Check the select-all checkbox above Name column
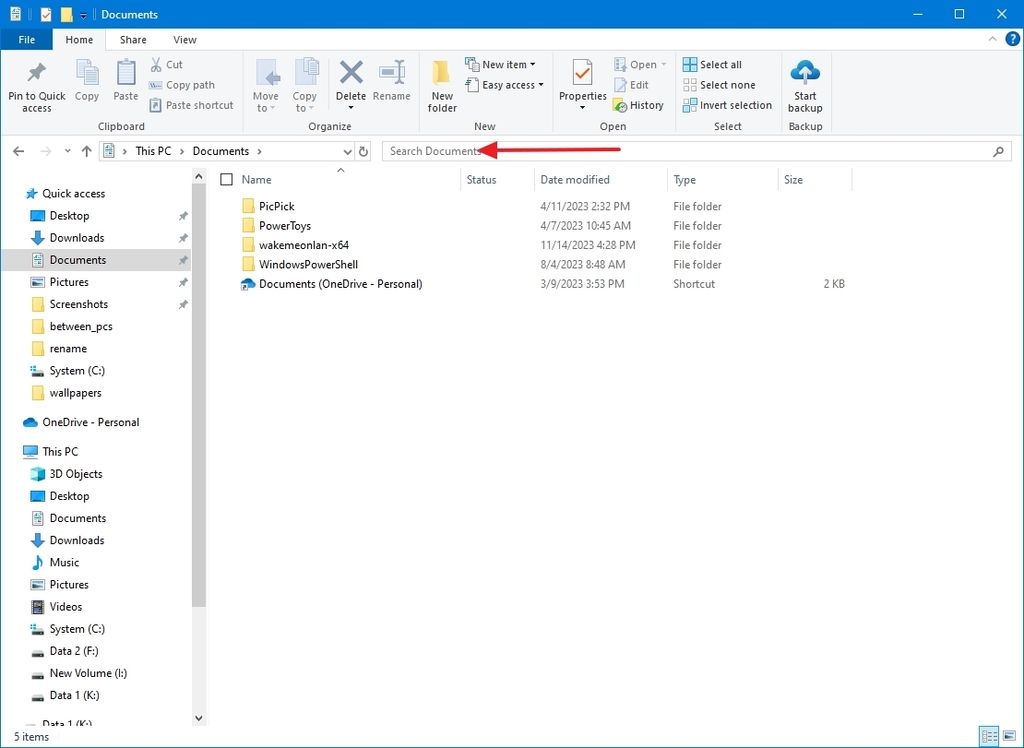 coord(227,179)
